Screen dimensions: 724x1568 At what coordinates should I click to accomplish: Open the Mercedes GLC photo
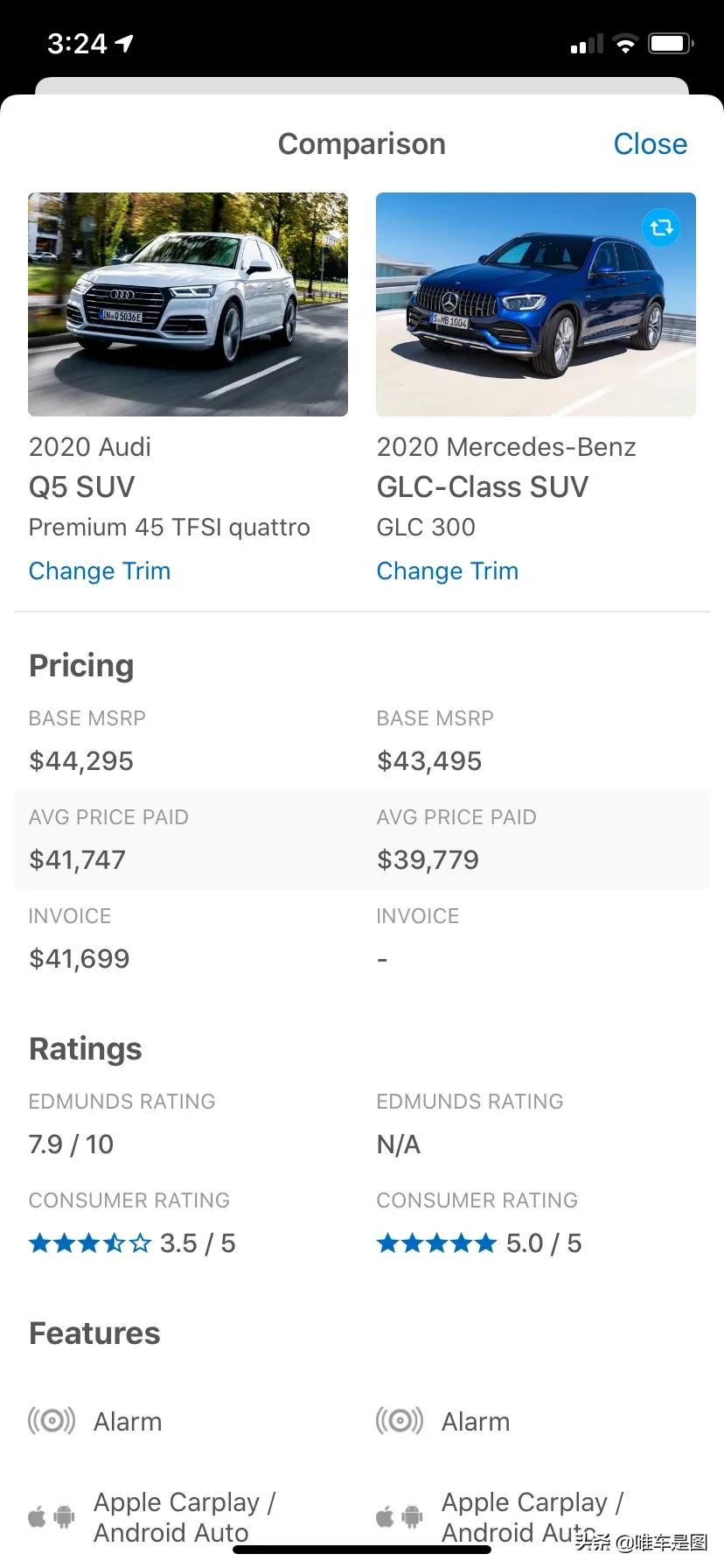(536, 304)
